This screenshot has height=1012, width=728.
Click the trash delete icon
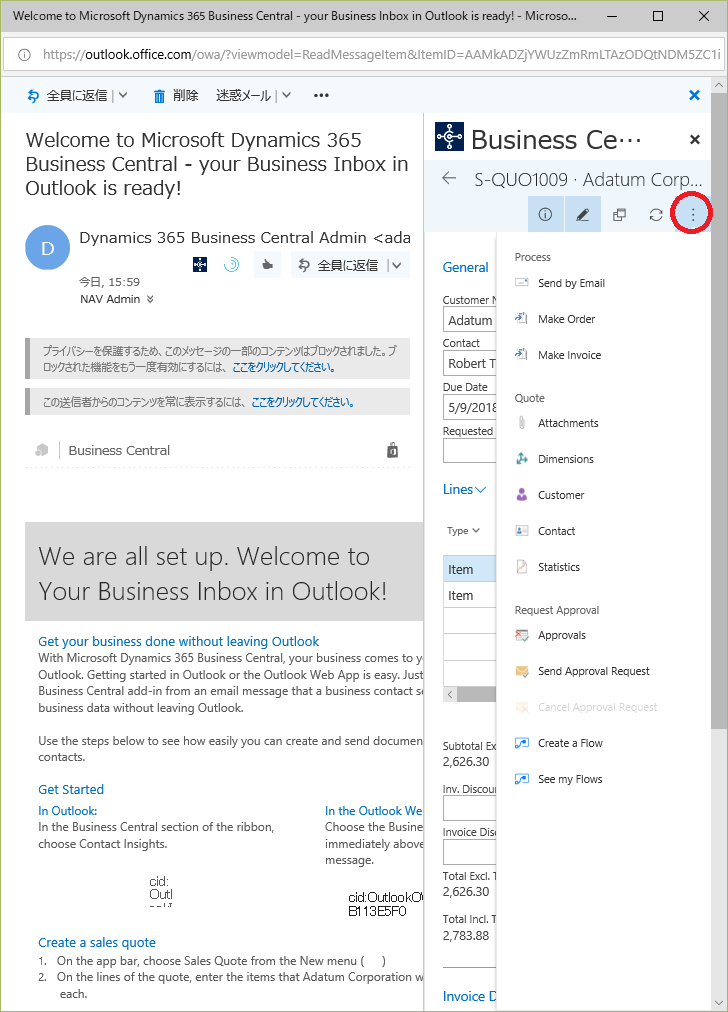159,96
